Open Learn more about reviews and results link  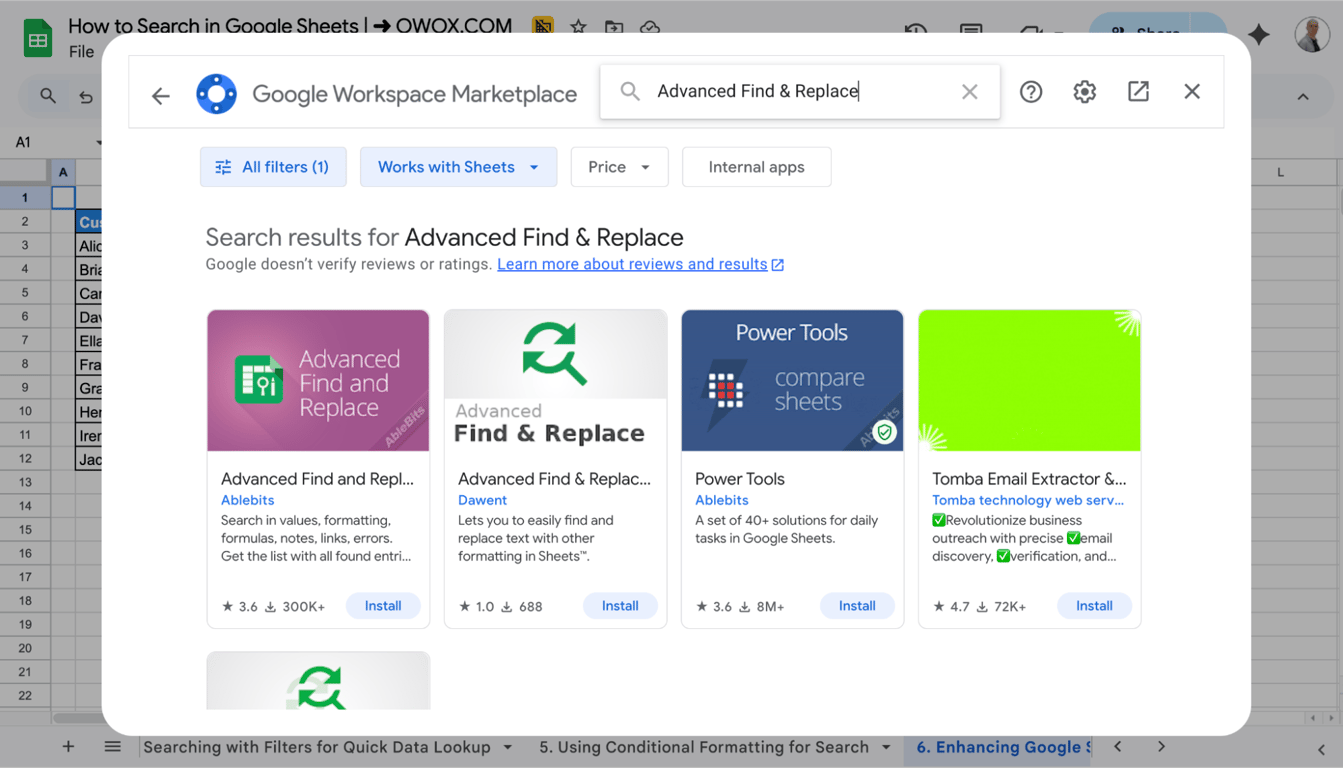point(640,264)
